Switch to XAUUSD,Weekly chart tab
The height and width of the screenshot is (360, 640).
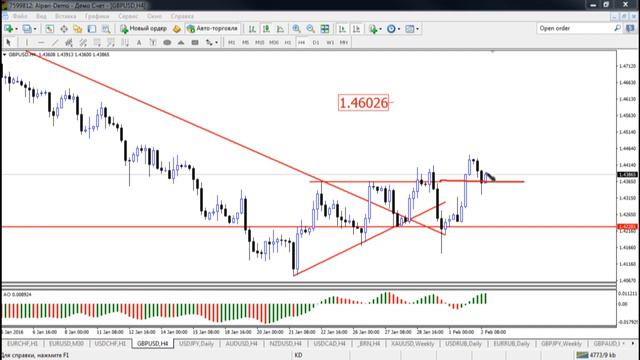(x=413, y=344)
